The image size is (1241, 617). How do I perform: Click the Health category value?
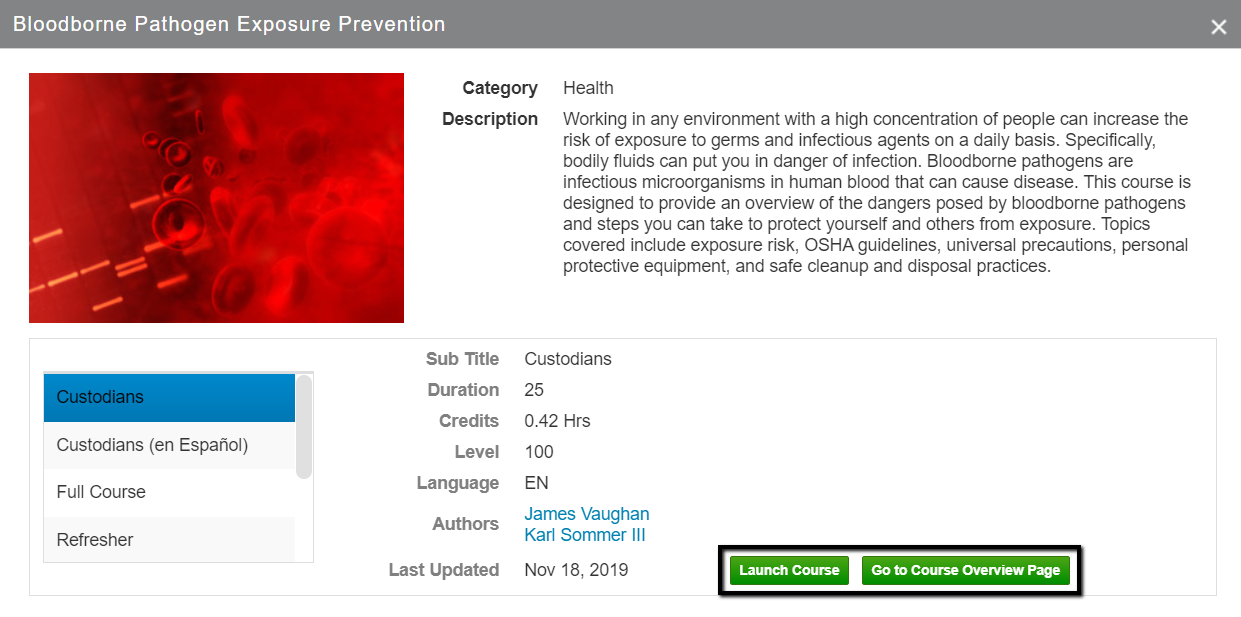pyautogui.click(x=588, y=88)
